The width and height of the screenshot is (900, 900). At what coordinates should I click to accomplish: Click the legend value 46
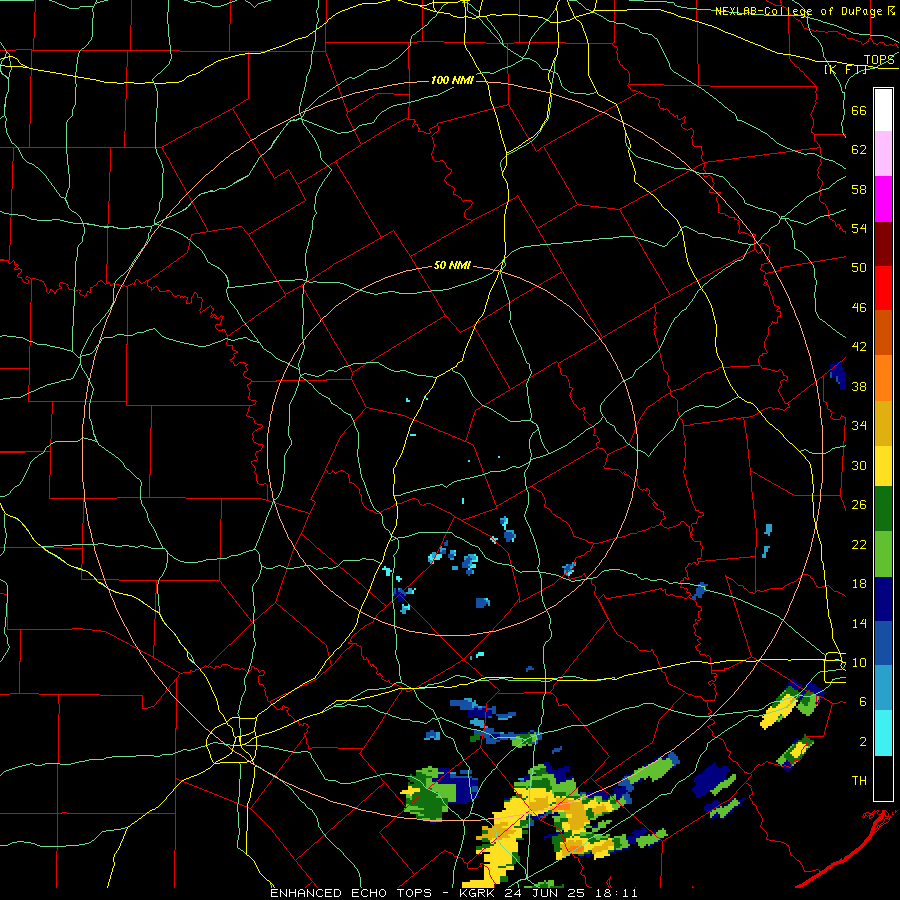tap(859, 308)
